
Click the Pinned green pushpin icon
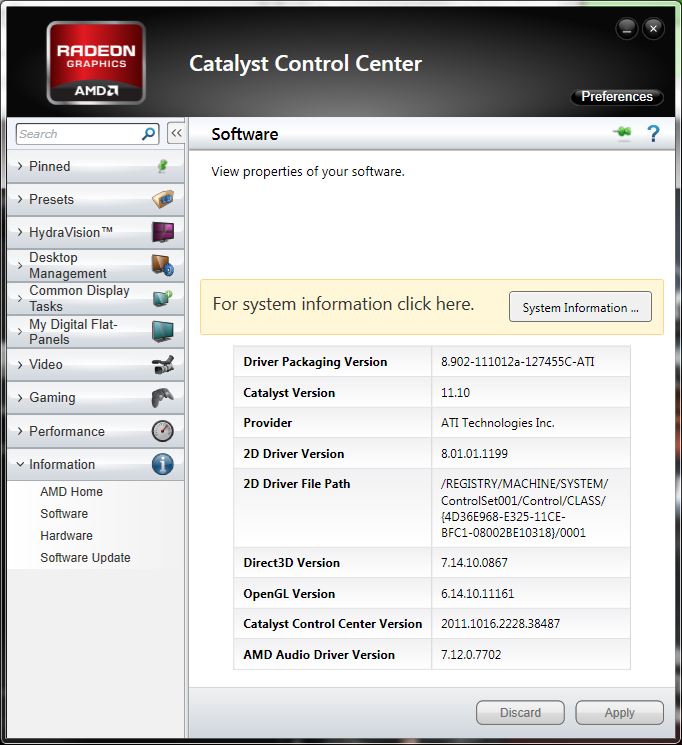[x=163, y=166]
